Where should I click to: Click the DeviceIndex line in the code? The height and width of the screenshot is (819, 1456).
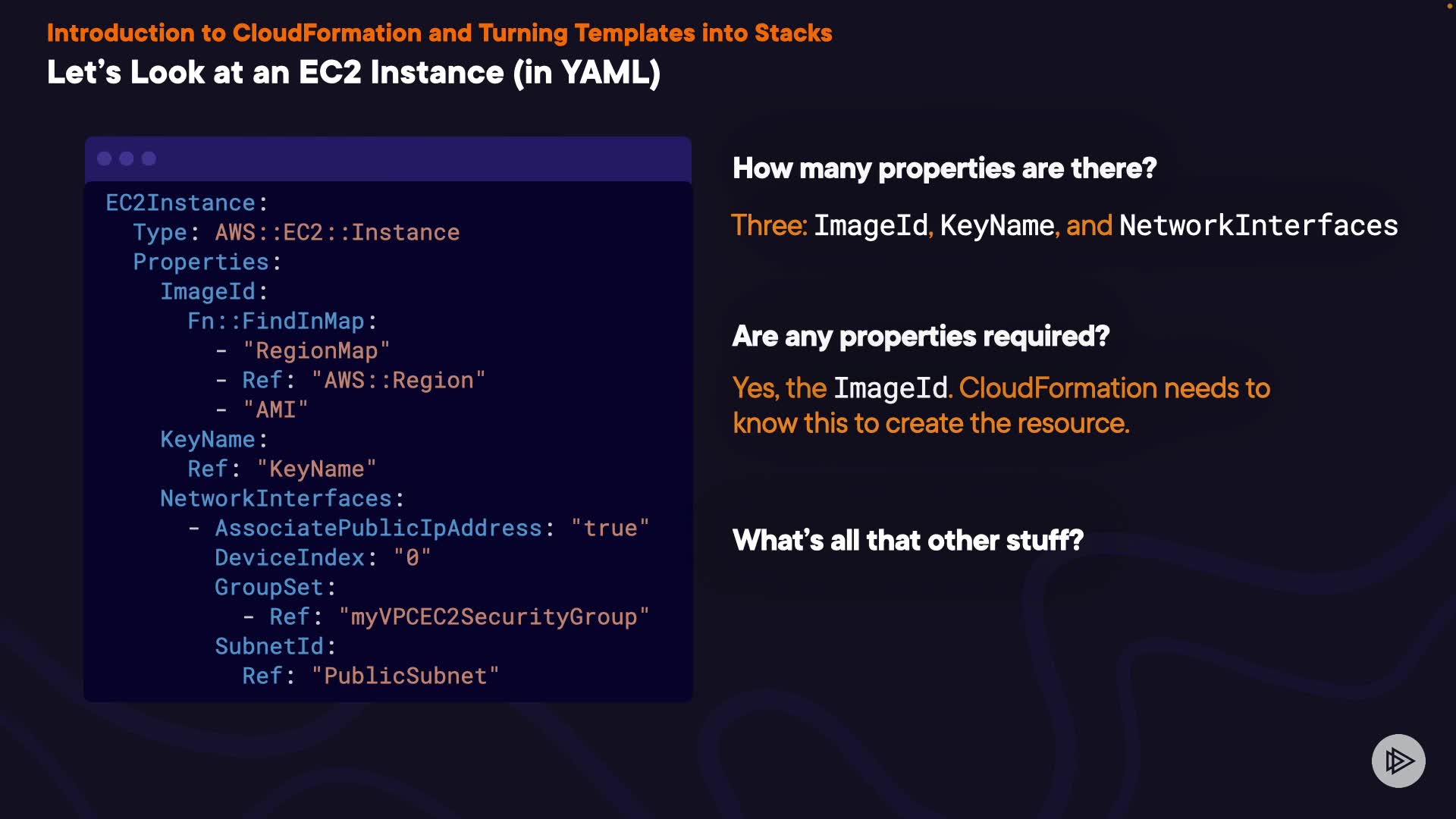click(x=322, y=558)
